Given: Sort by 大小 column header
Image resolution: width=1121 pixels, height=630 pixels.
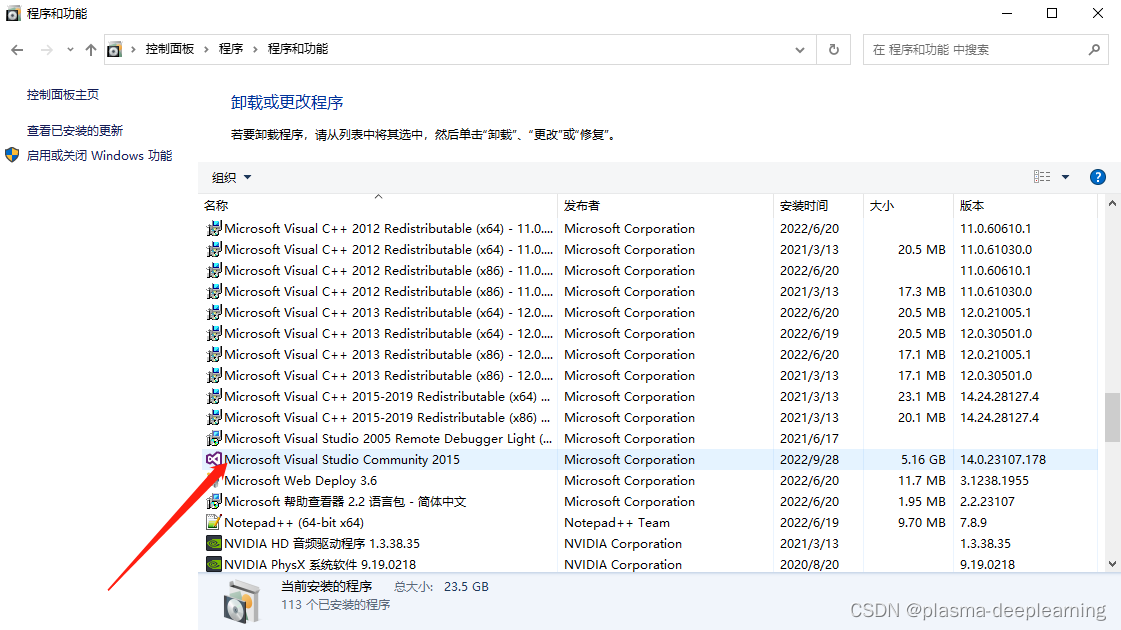Looking at the screenshot, I should 908,205.
